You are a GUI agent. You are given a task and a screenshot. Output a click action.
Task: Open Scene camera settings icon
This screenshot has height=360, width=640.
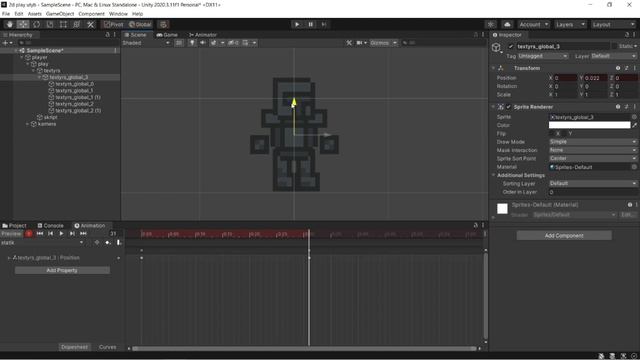(360, 43)
